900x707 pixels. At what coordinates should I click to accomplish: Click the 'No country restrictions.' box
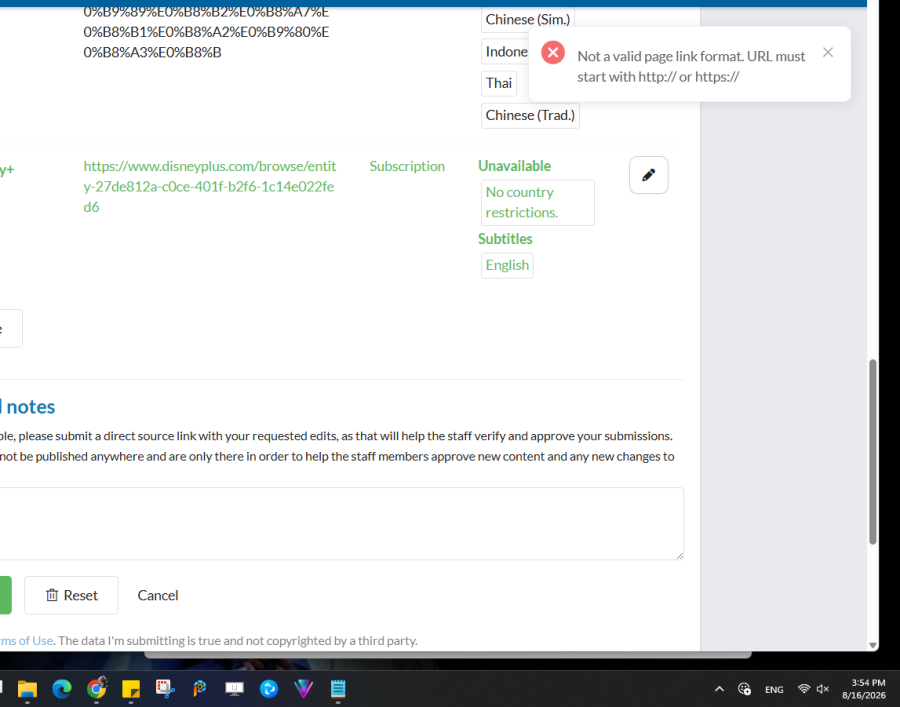[537, 203]
